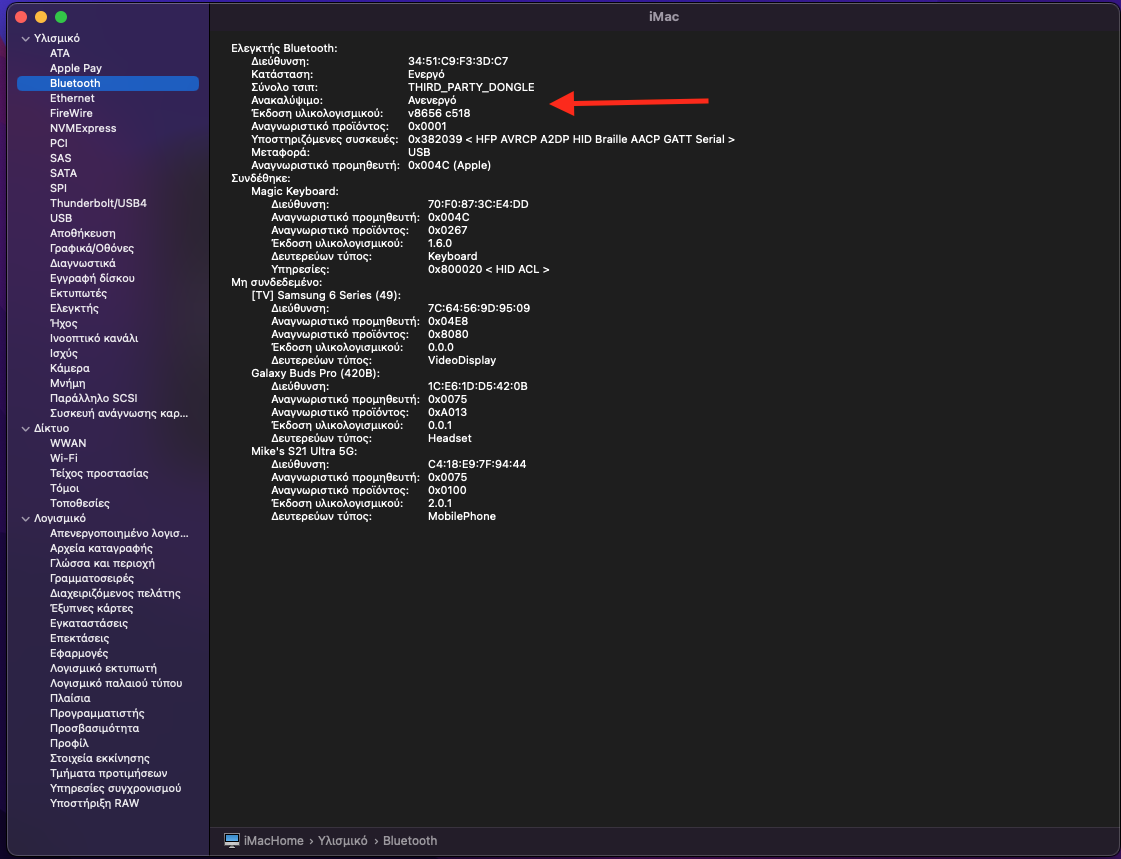The image size is (1121, 859).
Task: Select Τοποθεσίες in the sidebar
Action: coord(80,504)
